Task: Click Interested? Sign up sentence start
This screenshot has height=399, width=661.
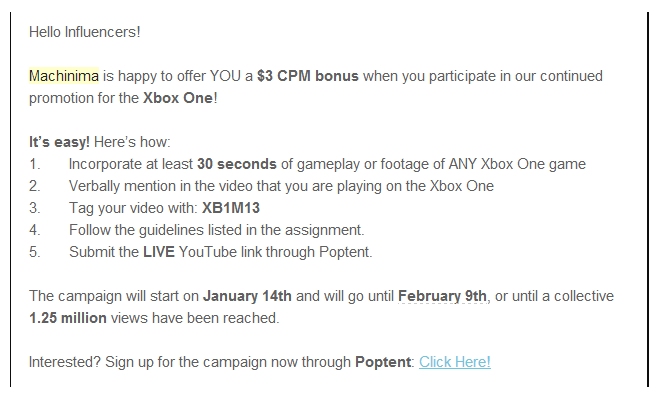Action: 65,362
